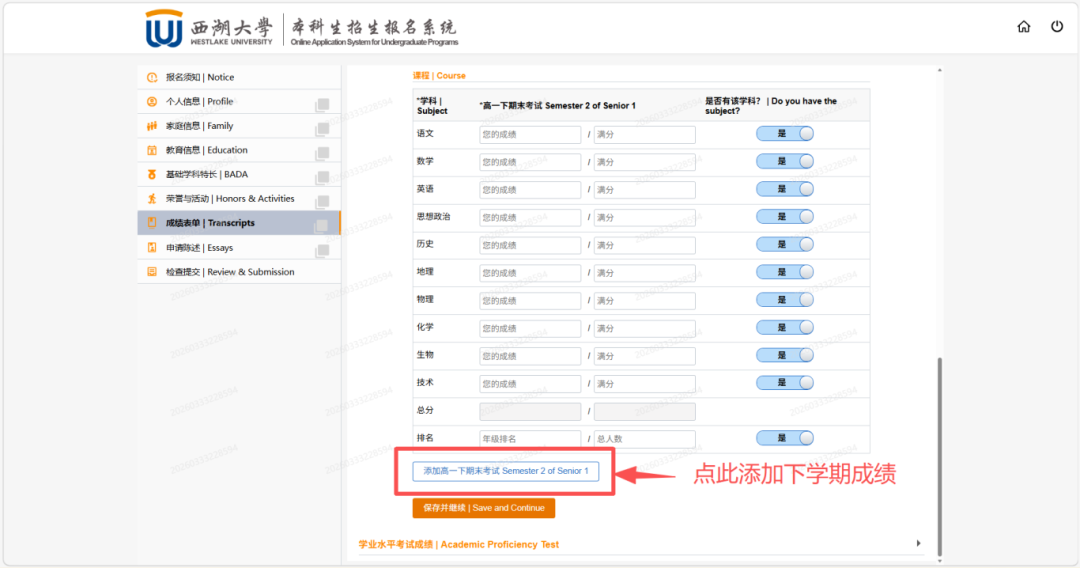Click the Family people icon
This screenshot has height=568, width=1080.
tap(152, 126)
